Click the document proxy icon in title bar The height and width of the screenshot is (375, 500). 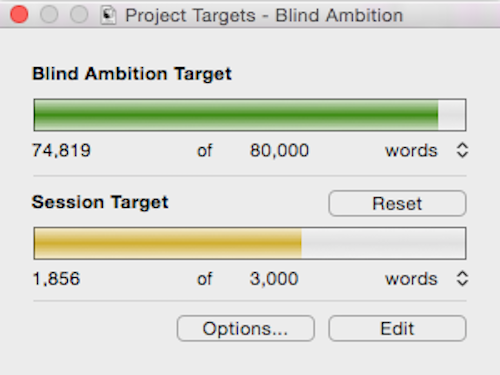click(108, 15)
